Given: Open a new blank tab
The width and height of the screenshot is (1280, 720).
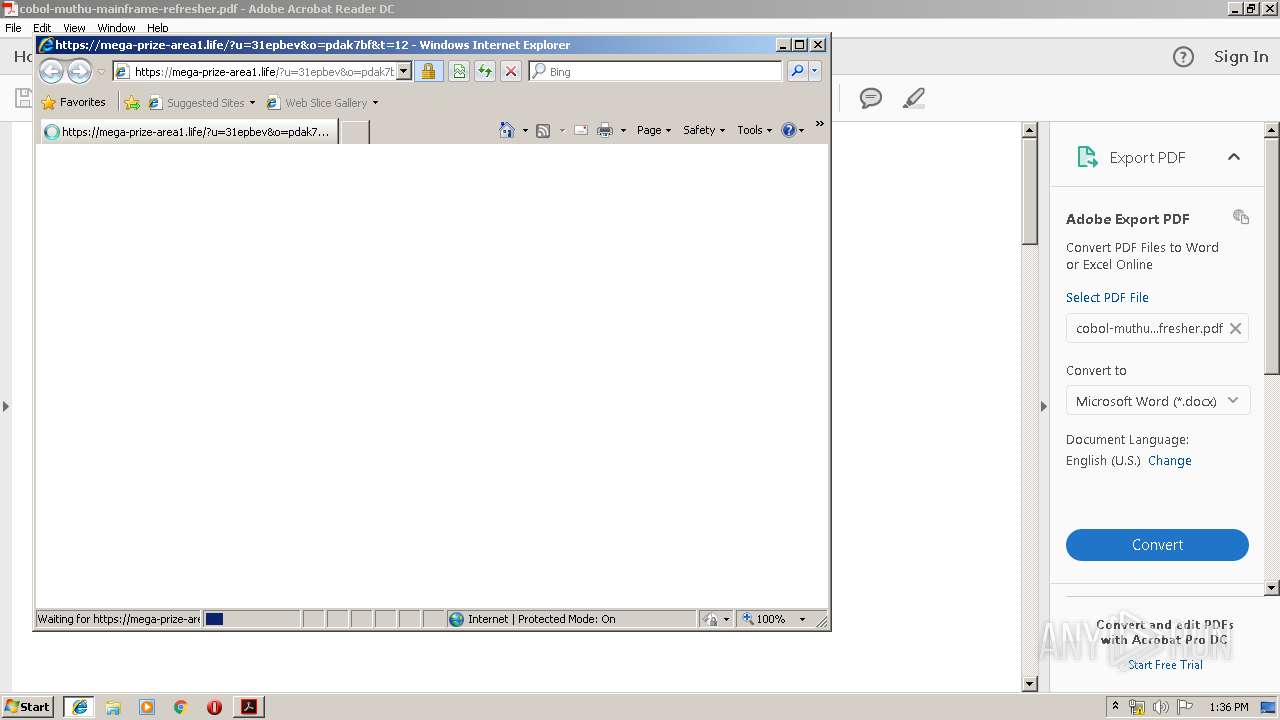Looking at the screenshot, I should (x=355, y=132).
